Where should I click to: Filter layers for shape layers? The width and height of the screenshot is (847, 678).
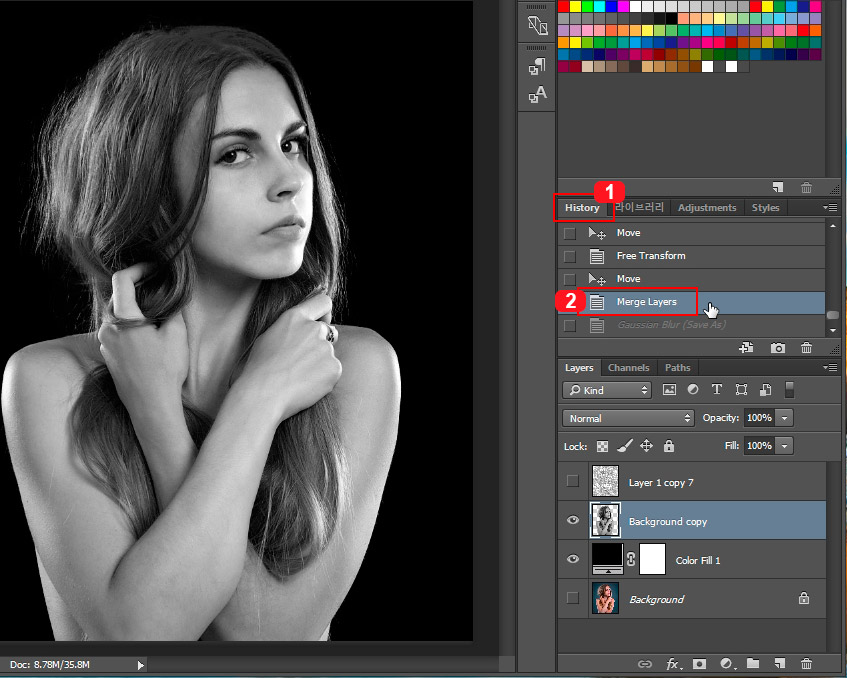(741, 390)
